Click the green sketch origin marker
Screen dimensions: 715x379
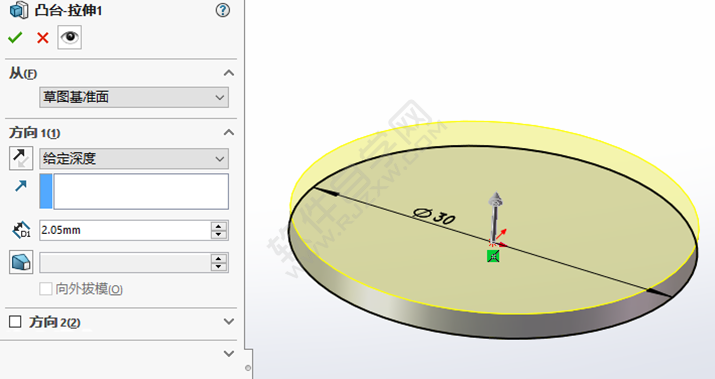[493, 256]
